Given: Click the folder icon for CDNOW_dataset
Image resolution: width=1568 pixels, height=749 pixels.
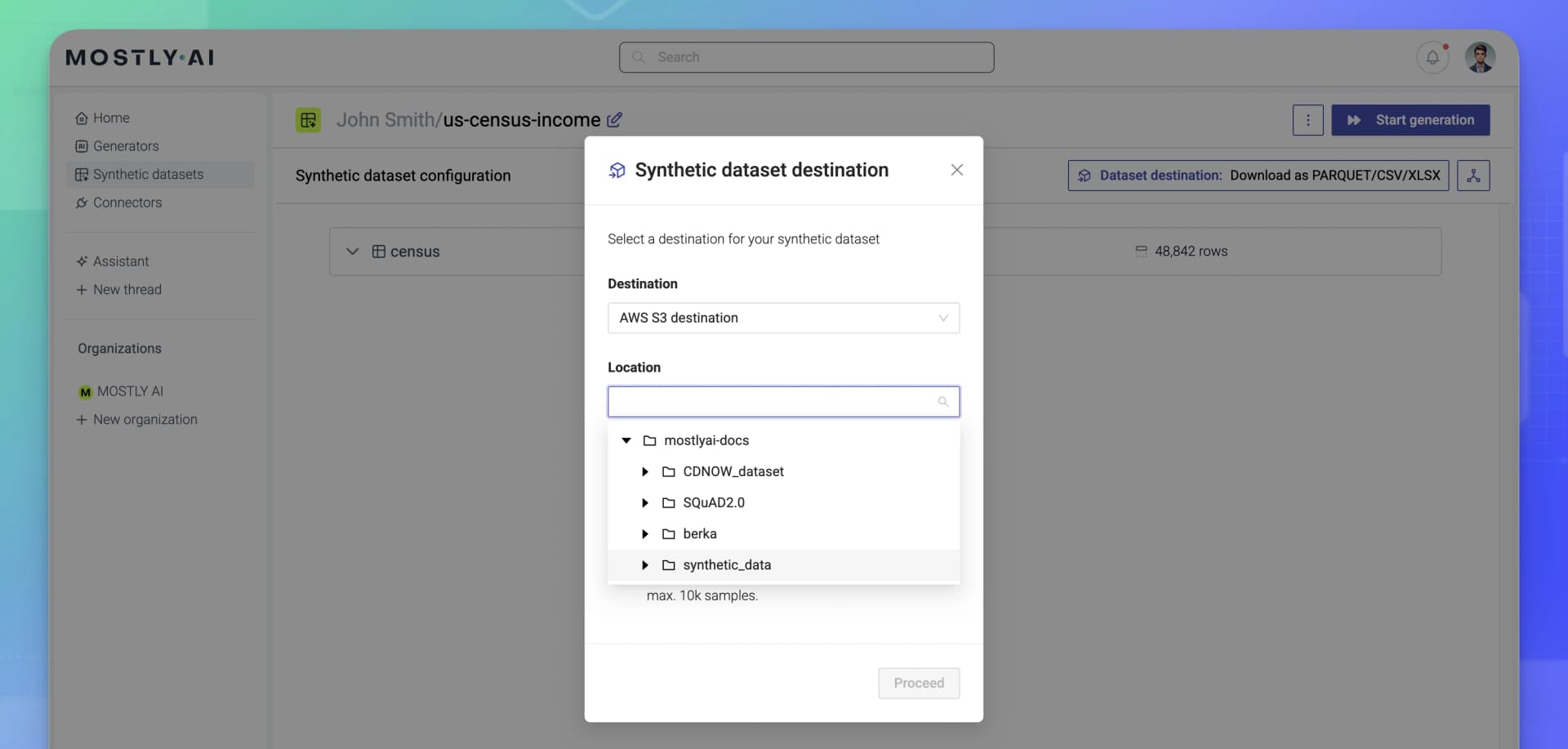Looking at the screenshot, I should (x=669, y=472).
